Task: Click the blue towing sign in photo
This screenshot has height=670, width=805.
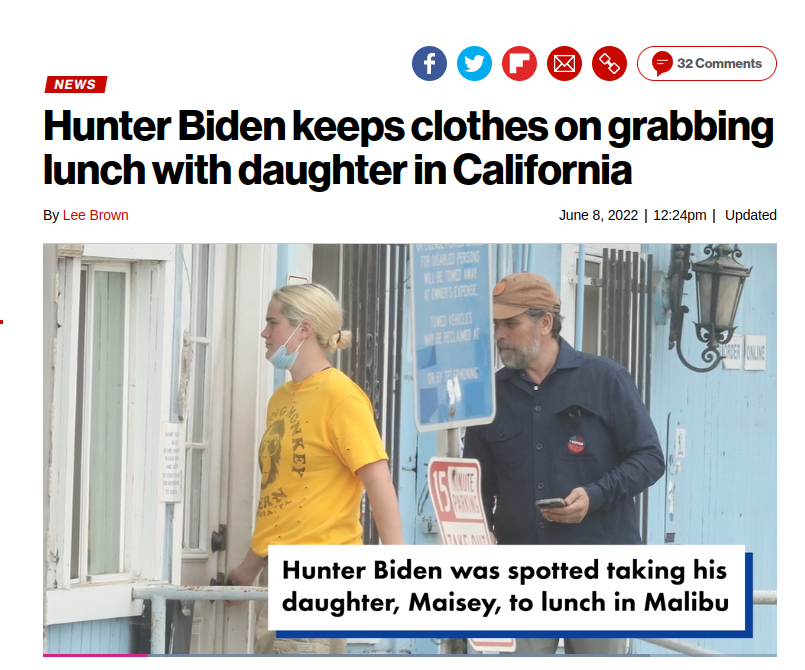Action: [453, 334]
